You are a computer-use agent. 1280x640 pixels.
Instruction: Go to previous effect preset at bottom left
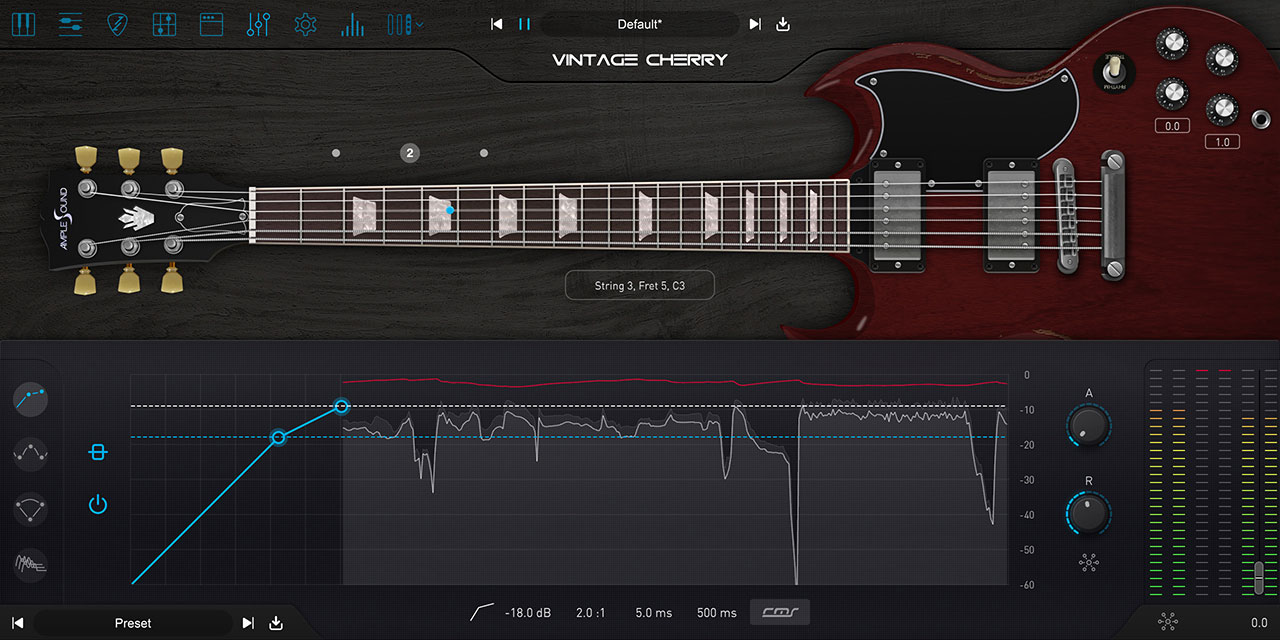point(17,623)
